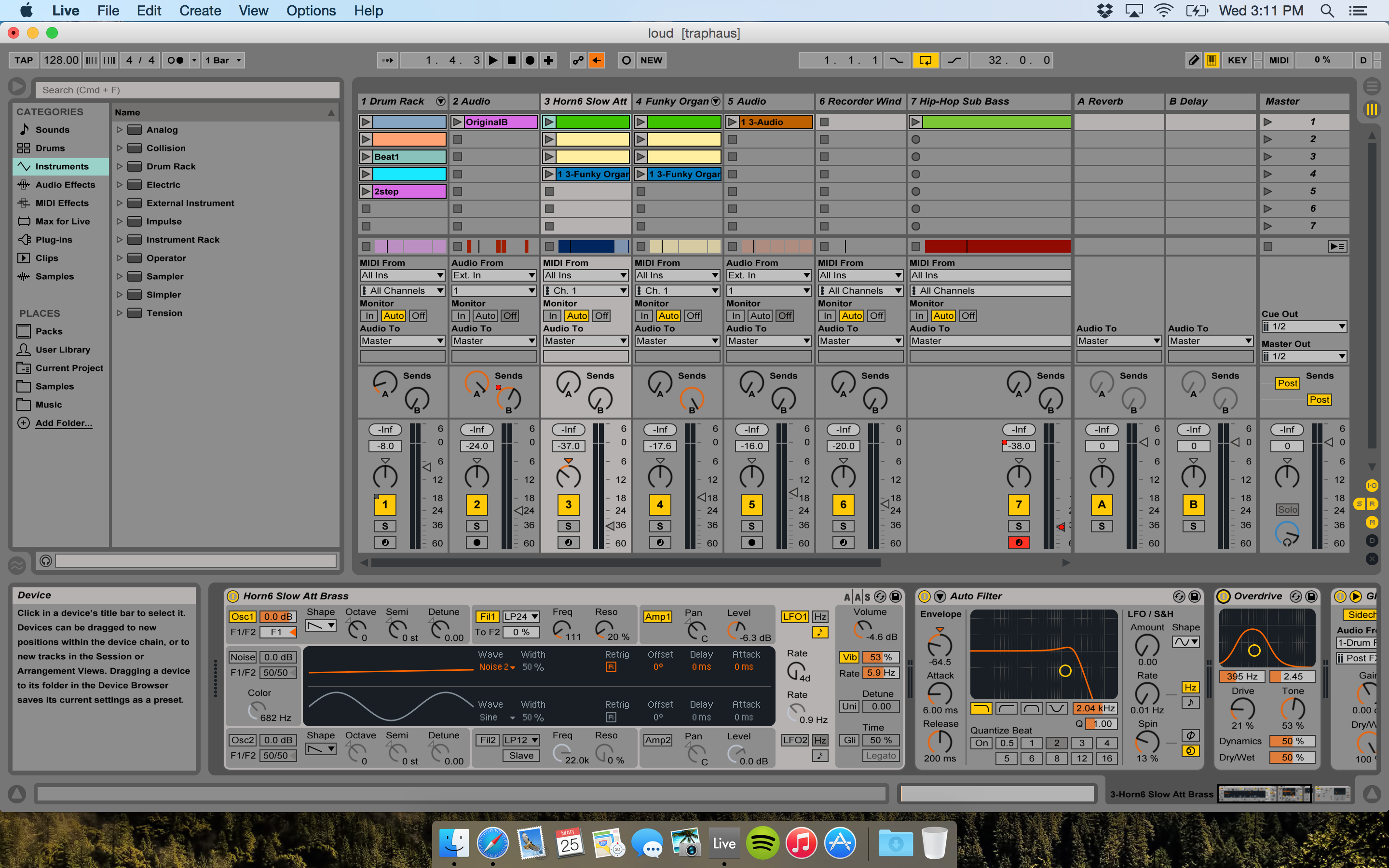Toggle Osc2 on in the synth
The image size is (1389, 868).
pos(243,740)
